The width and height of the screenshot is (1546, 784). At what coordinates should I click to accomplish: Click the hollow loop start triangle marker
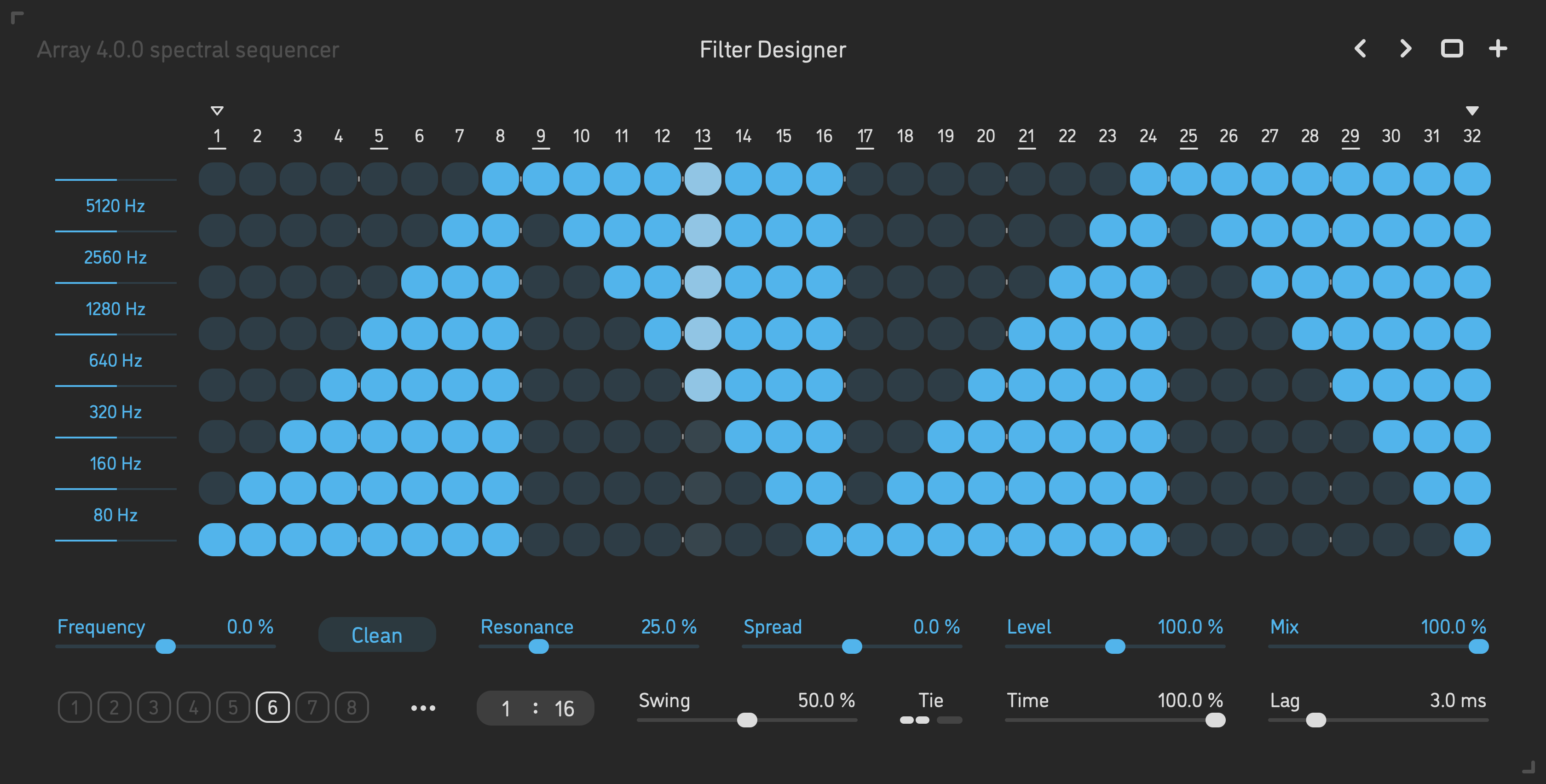(217, 110)
